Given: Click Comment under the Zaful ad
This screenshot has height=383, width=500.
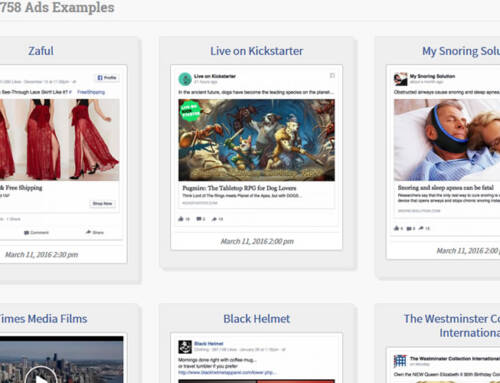Looking at the screenshot, I should [36, 232].
